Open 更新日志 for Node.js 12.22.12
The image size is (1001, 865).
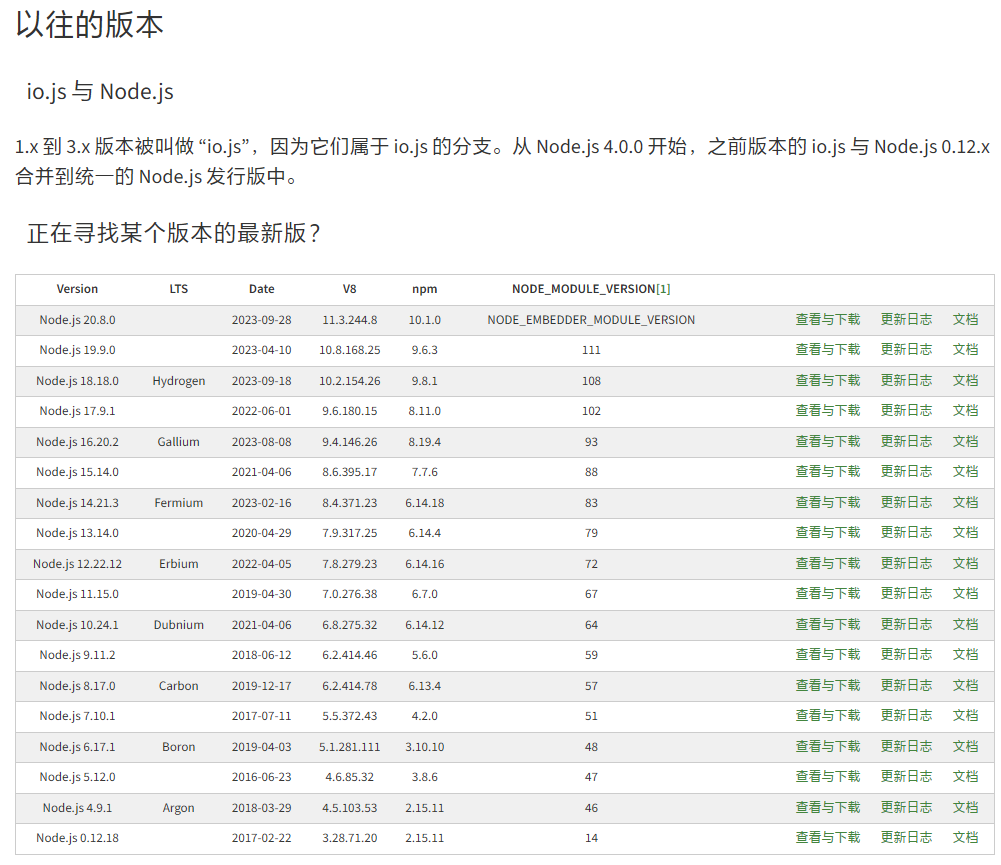[906, 563]
